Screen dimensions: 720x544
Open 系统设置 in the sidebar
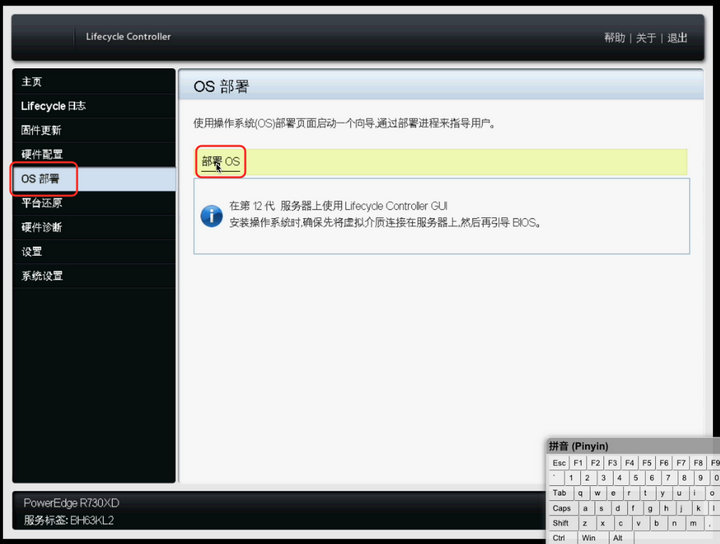[41, 276]
